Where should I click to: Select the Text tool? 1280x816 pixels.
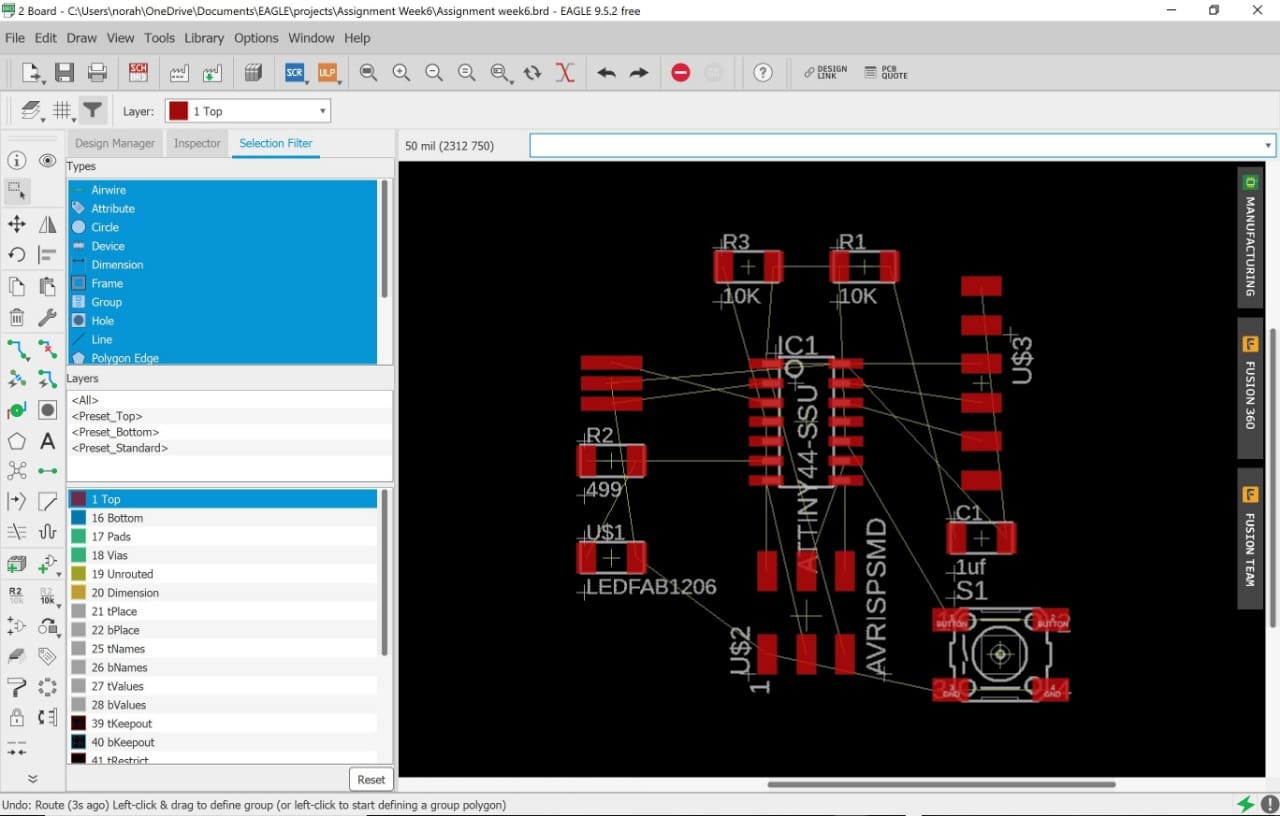point(47,441)
